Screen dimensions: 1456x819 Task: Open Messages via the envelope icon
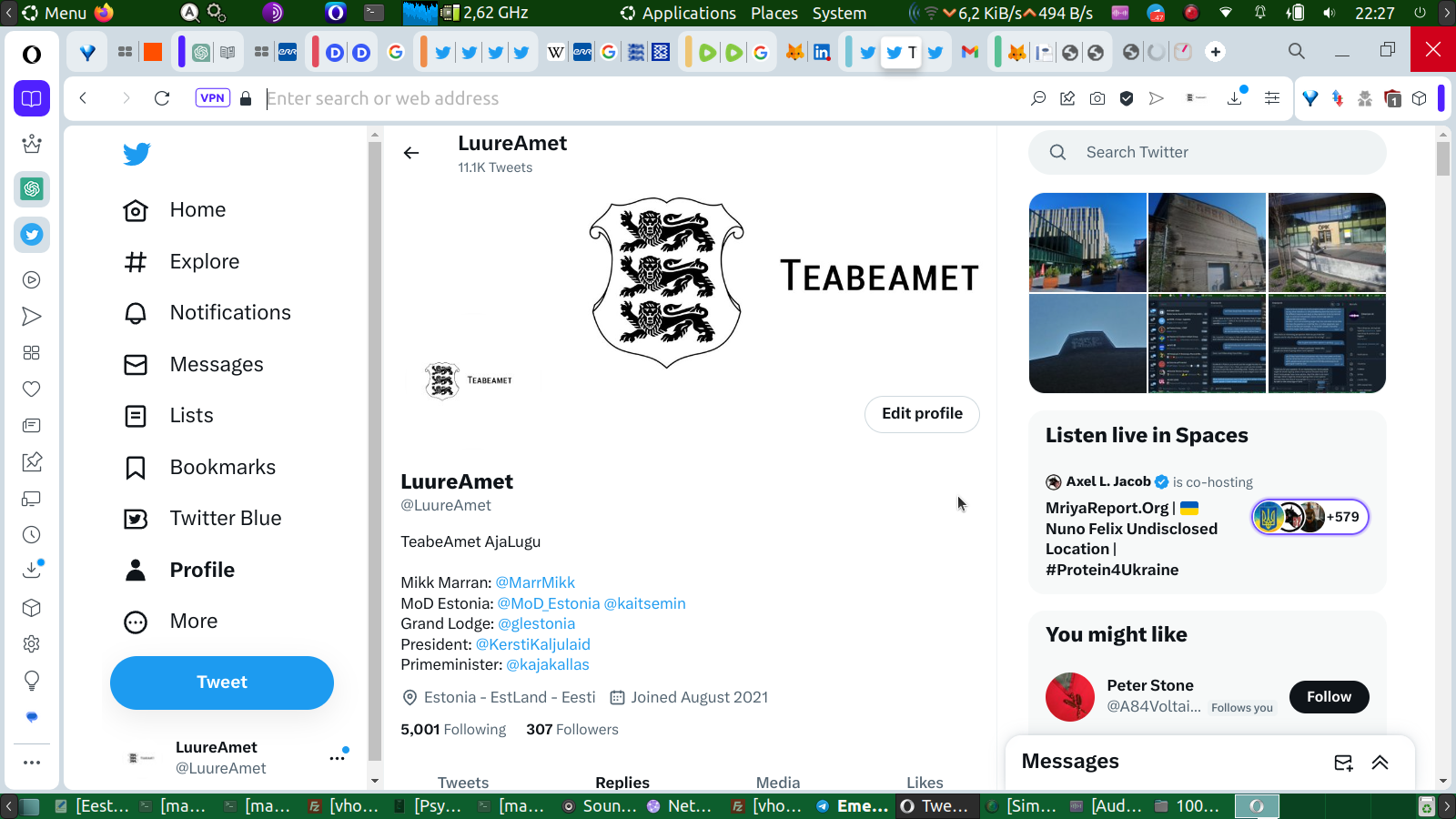coord(136,365)
